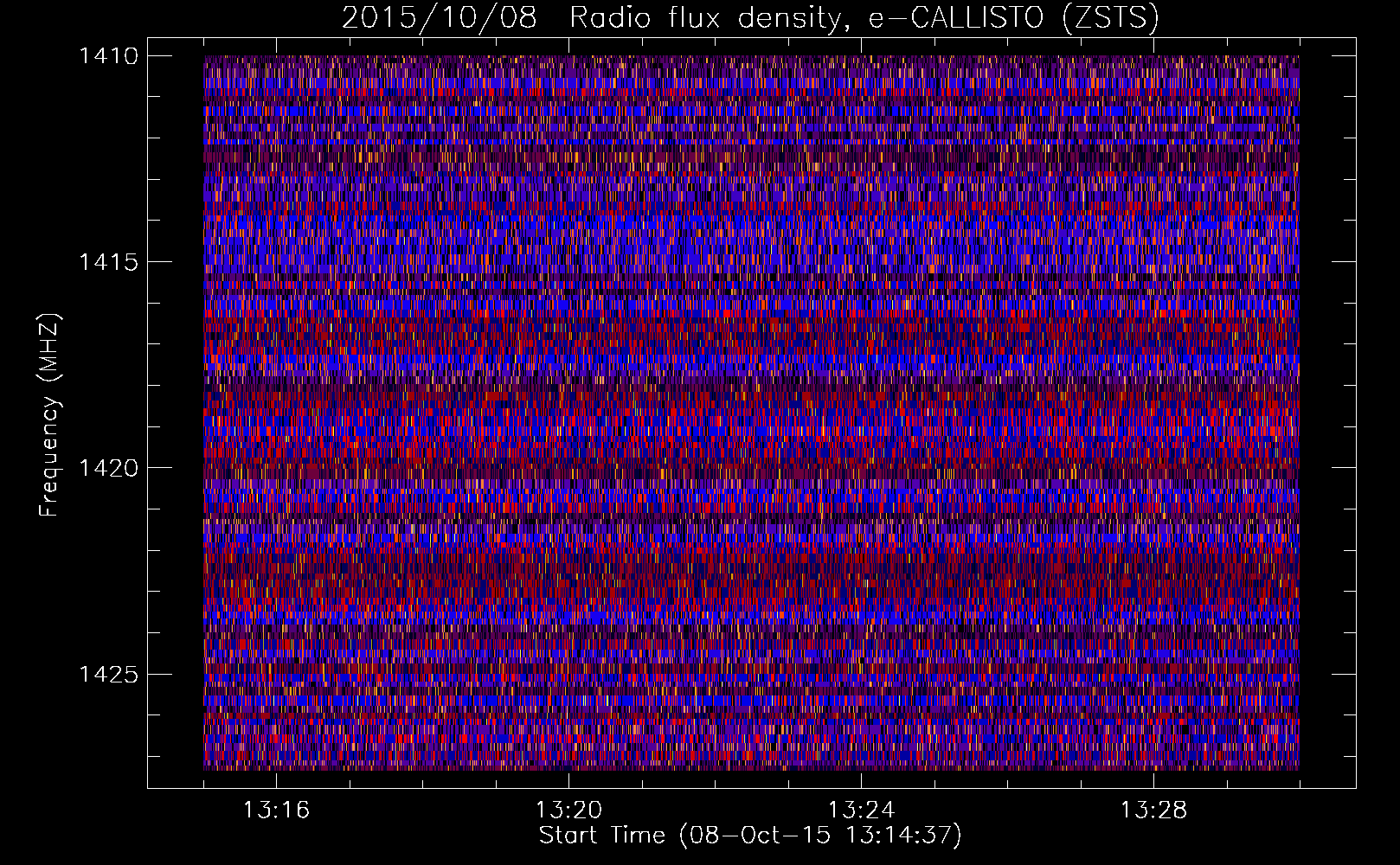
Task: Click the 1420 frequency axis label
Action: pos(108,468)
